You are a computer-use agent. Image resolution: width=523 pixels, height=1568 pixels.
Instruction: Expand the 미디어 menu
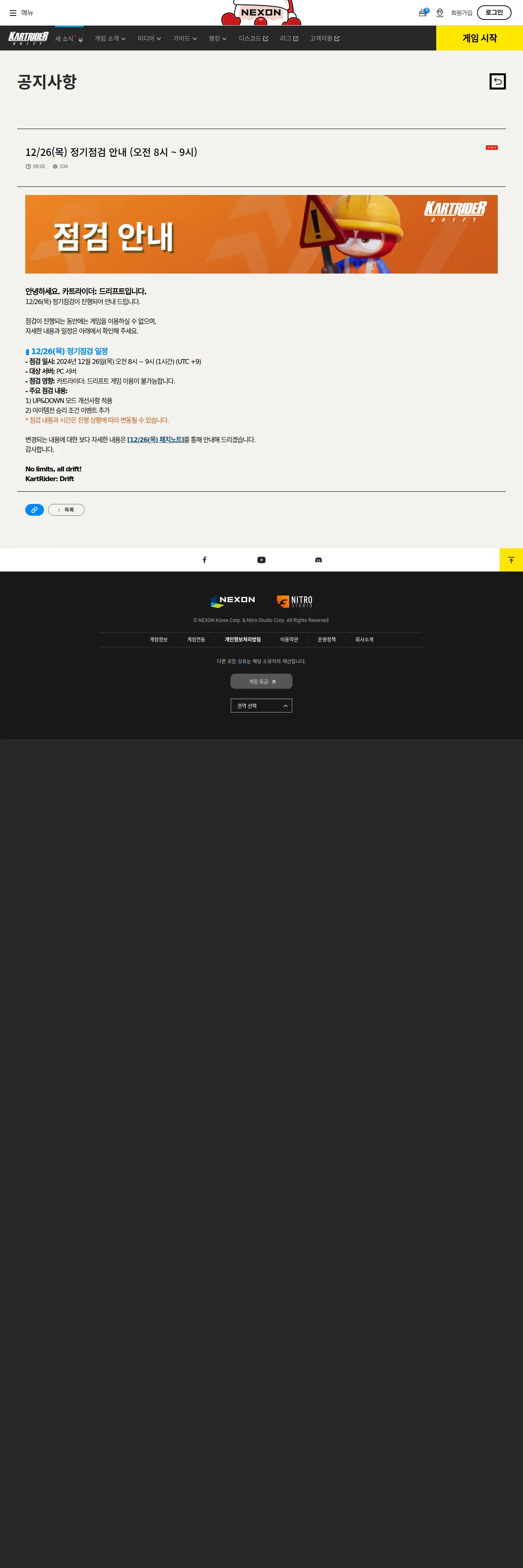149,38
